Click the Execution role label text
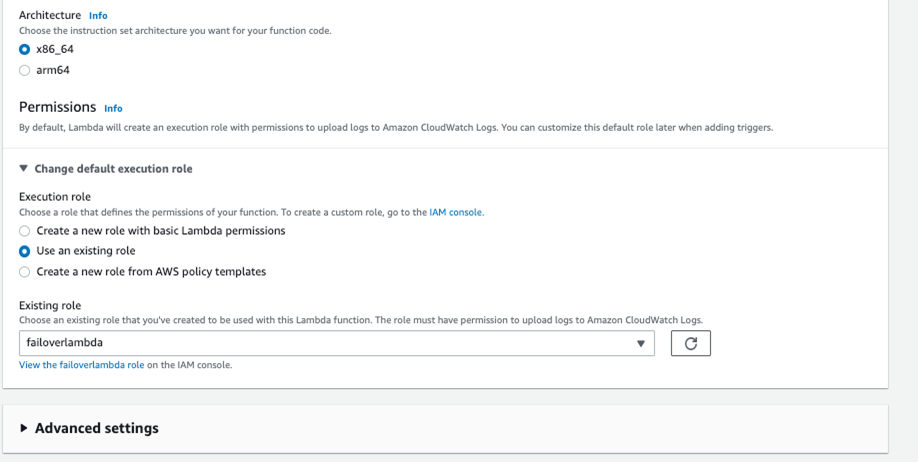Viewport: 918px width, 462px height. click(55, 196)
